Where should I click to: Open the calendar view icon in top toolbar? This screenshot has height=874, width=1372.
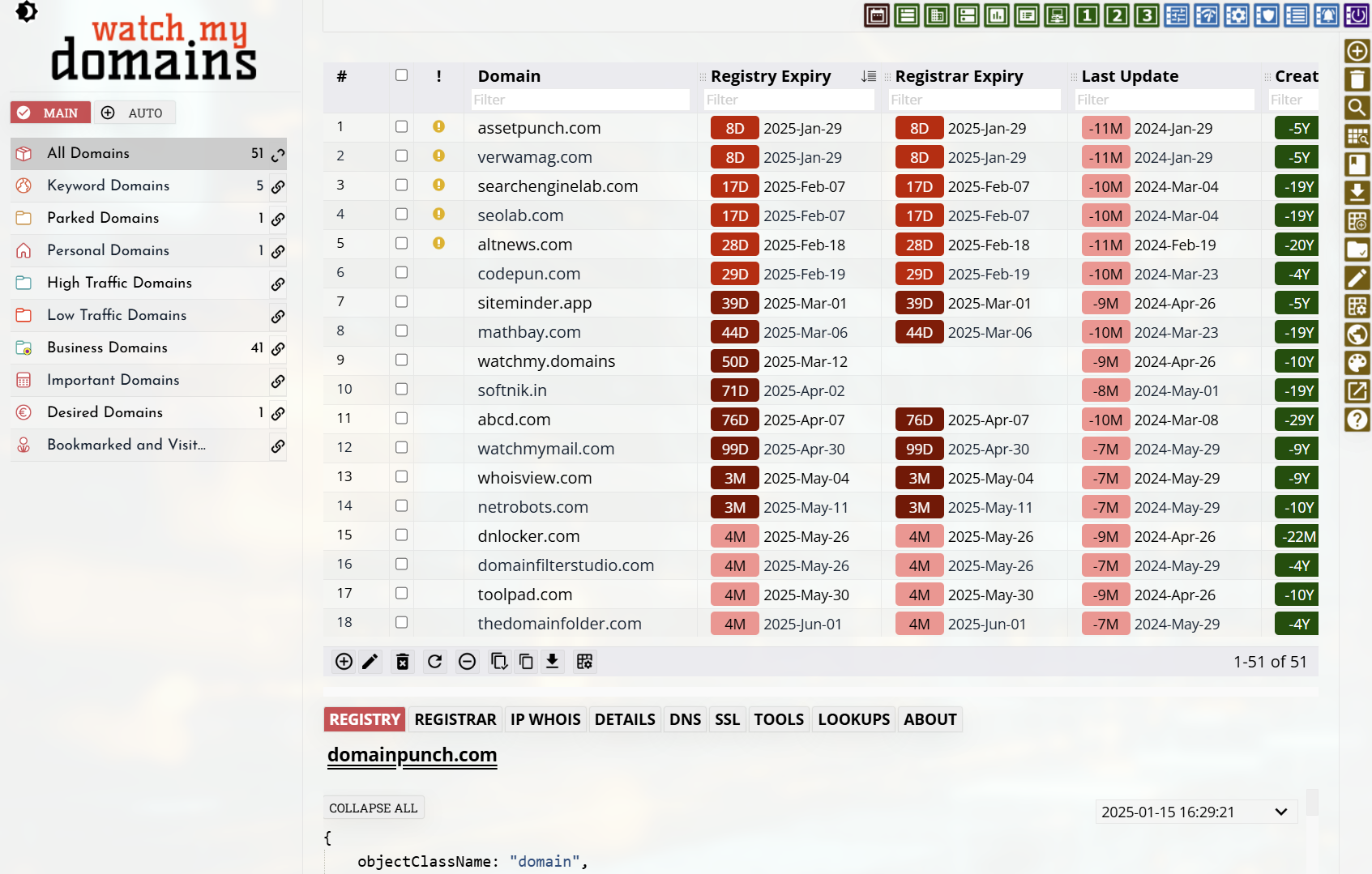point(876,15)
